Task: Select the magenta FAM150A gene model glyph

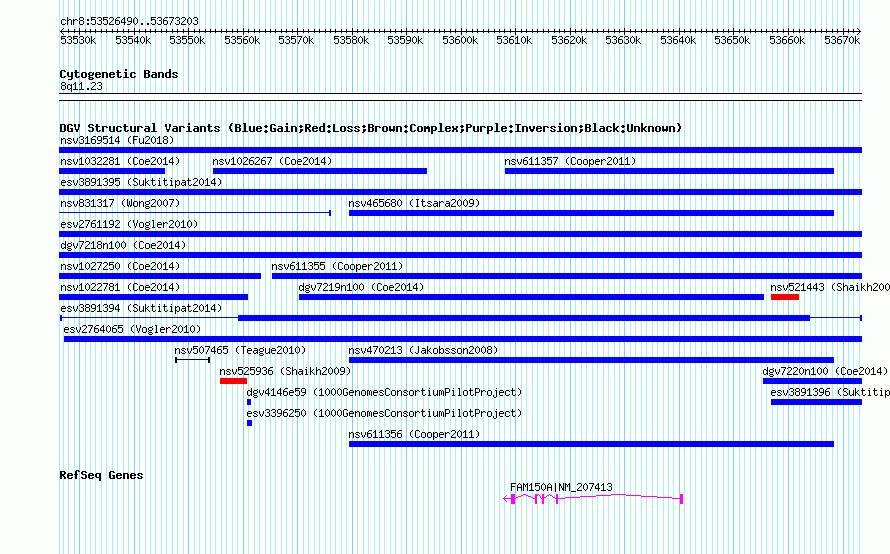Action: 593,498
